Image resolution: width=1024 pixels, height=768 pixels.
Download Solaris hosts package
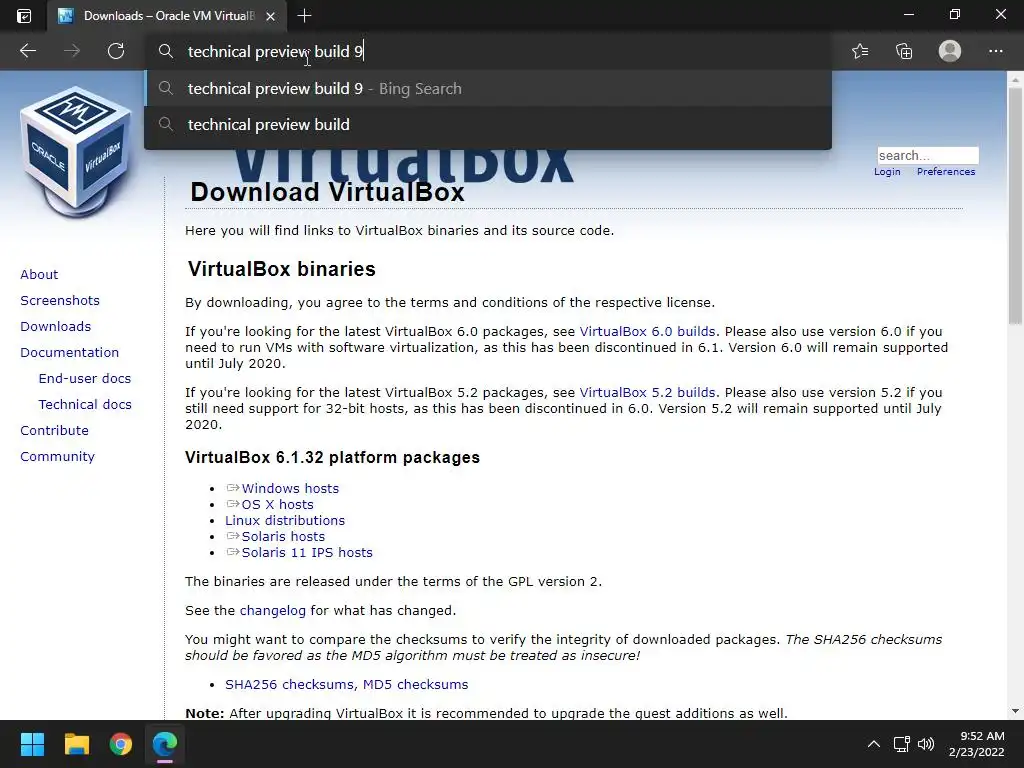tap(283, 537)
